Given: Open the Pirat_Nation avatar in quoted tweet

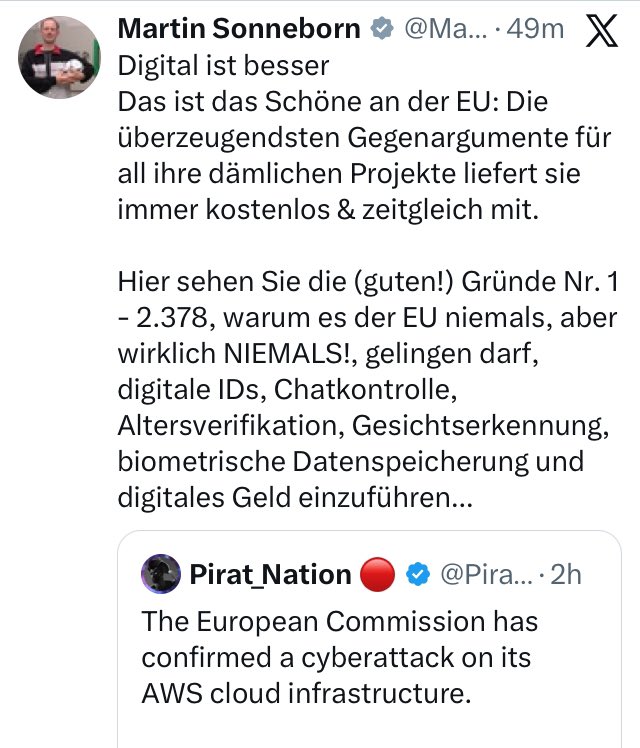Looking at the screenshot, I should click(161, 573).
